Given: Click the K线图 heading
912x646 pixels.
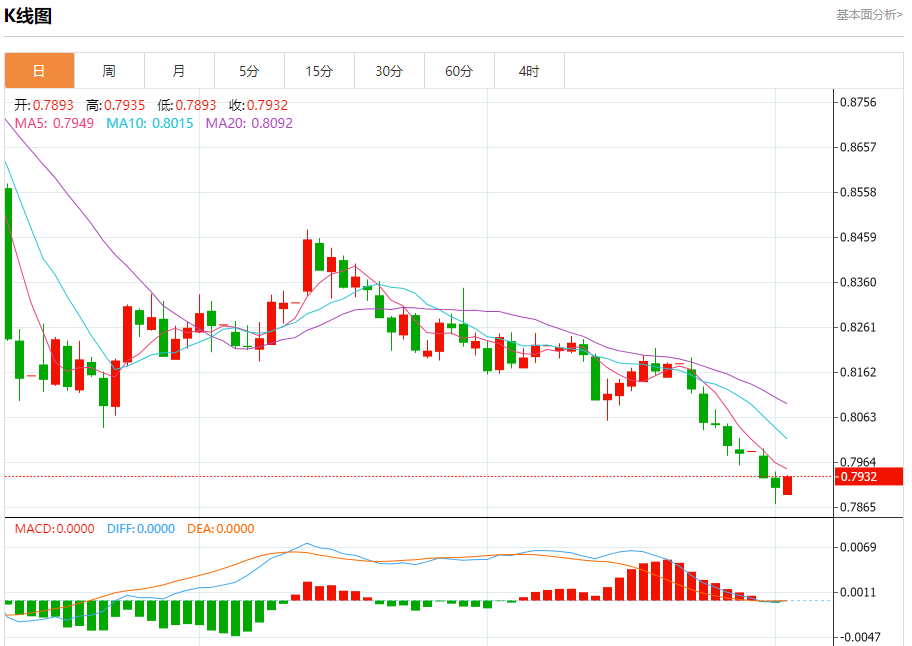Looking at the screenshot, I should (28, 16).
